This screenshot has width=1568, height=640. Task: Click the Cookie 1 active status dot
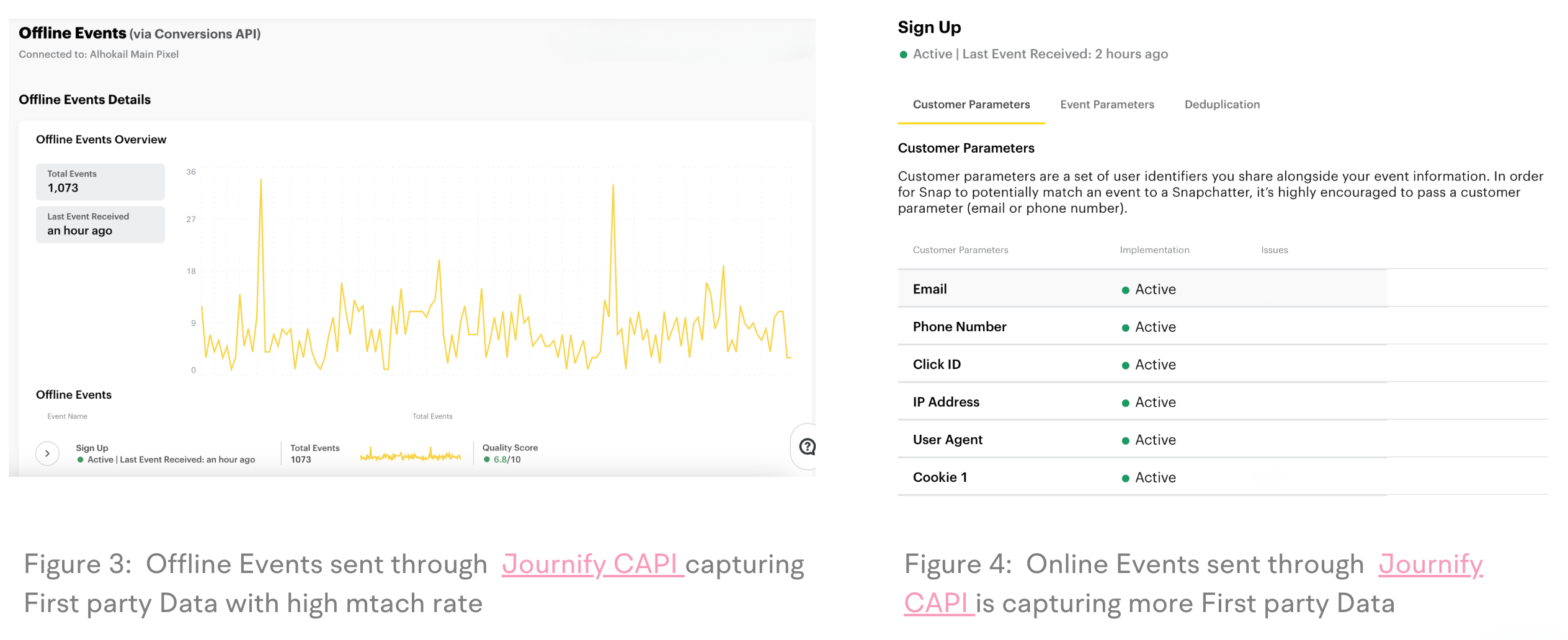tap(1125, 479)
